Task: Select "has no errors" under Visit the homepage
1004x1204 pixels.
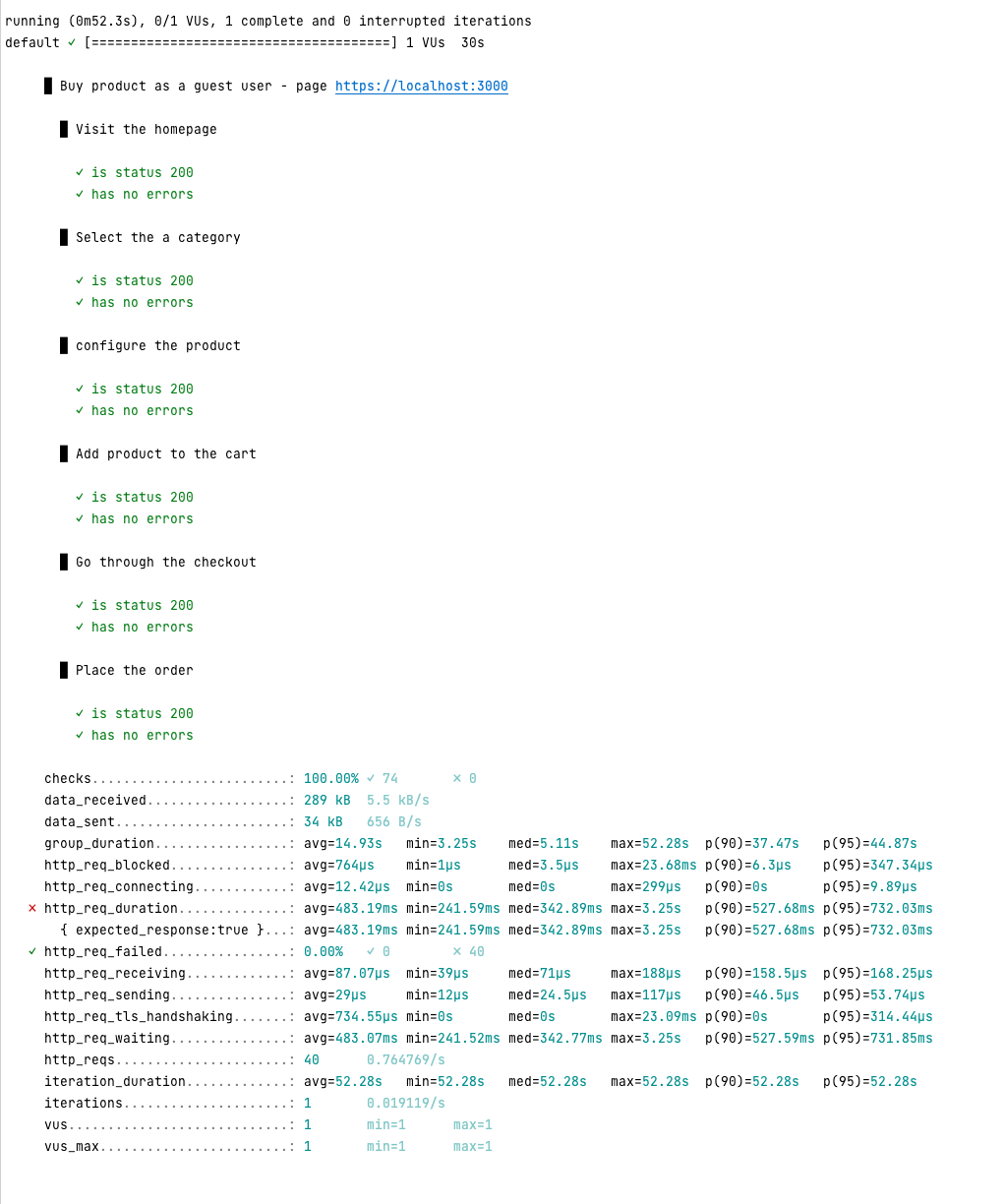Action: pos(142,194)
